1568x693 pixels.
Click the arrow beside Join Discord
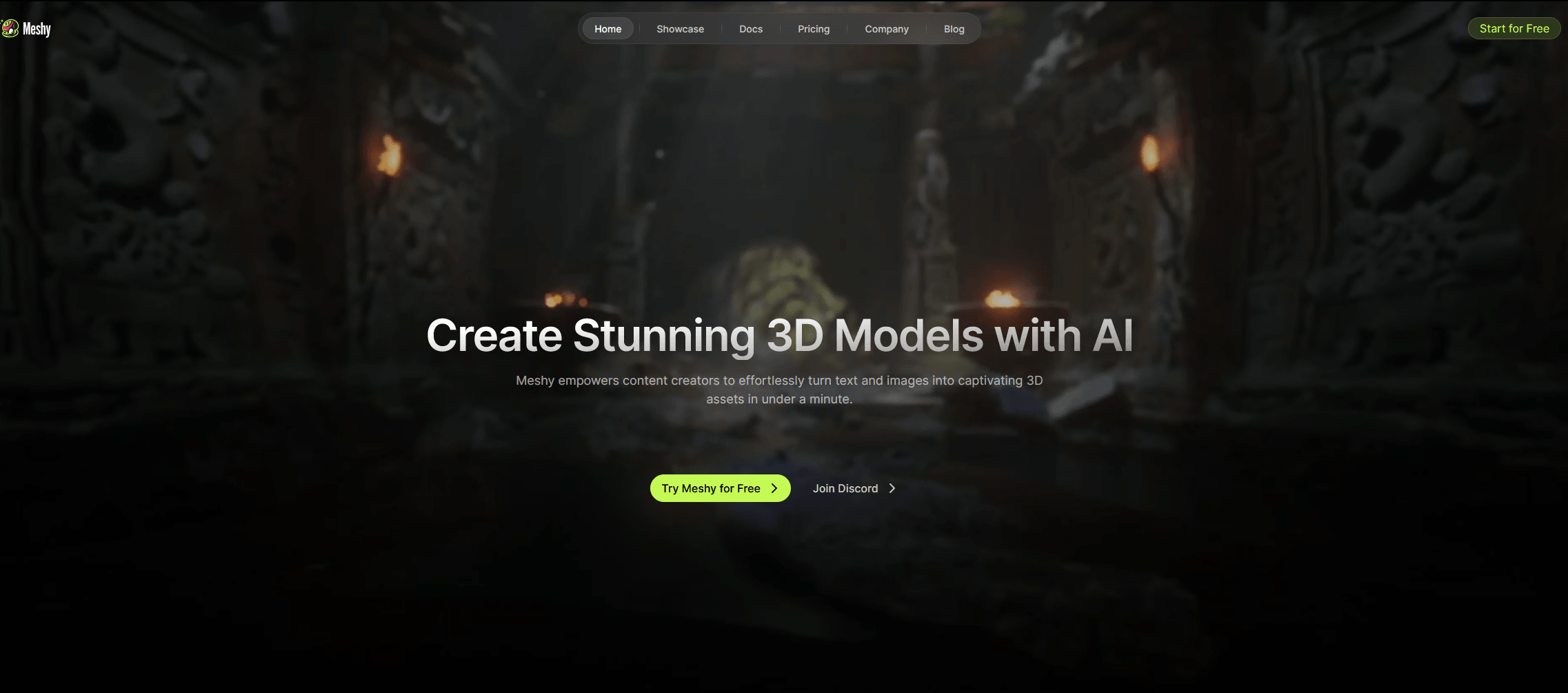[x=892, y=488]
